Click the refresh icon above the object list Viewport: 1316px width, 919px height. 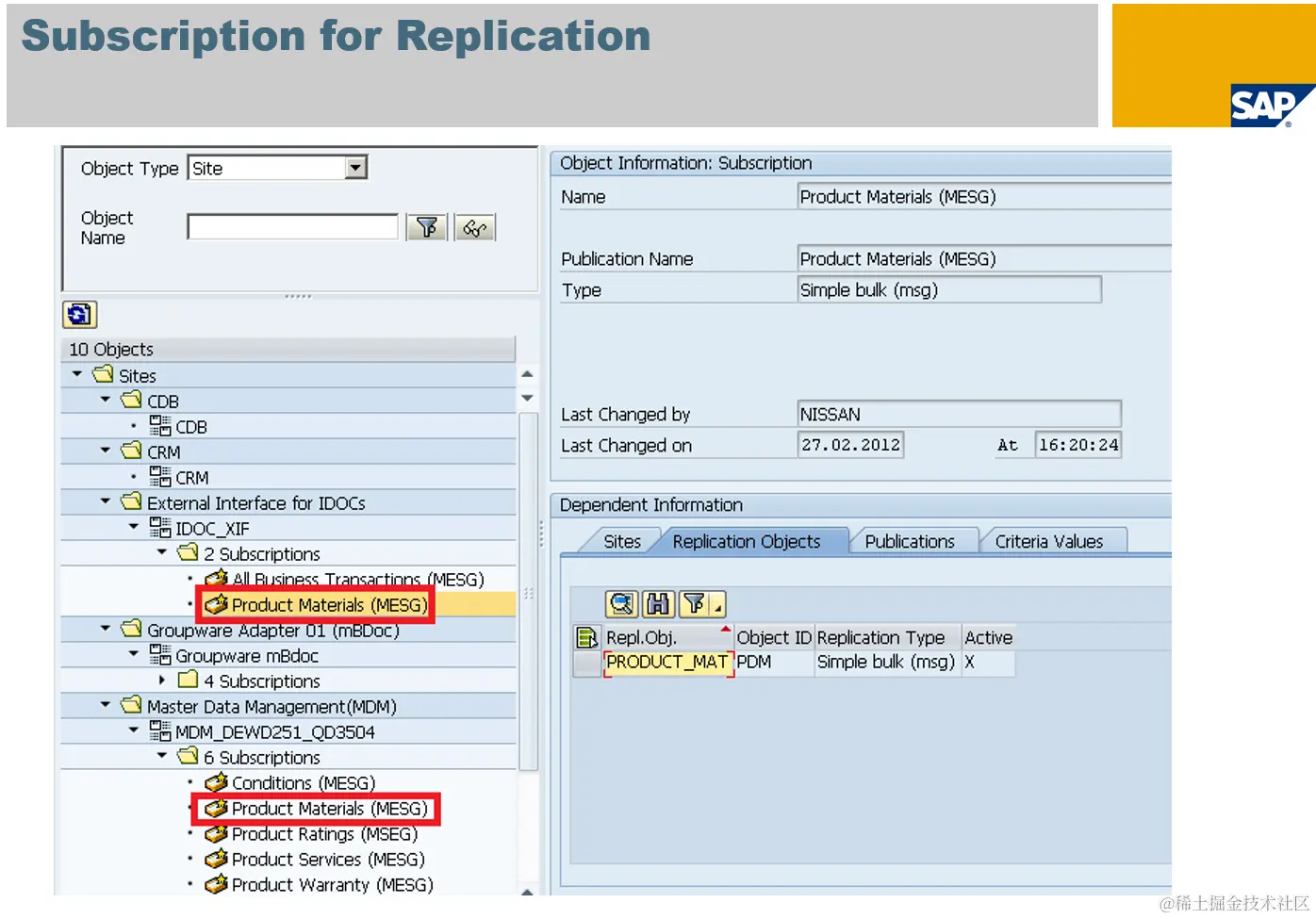pyautogui.click(x=80, y=314)
